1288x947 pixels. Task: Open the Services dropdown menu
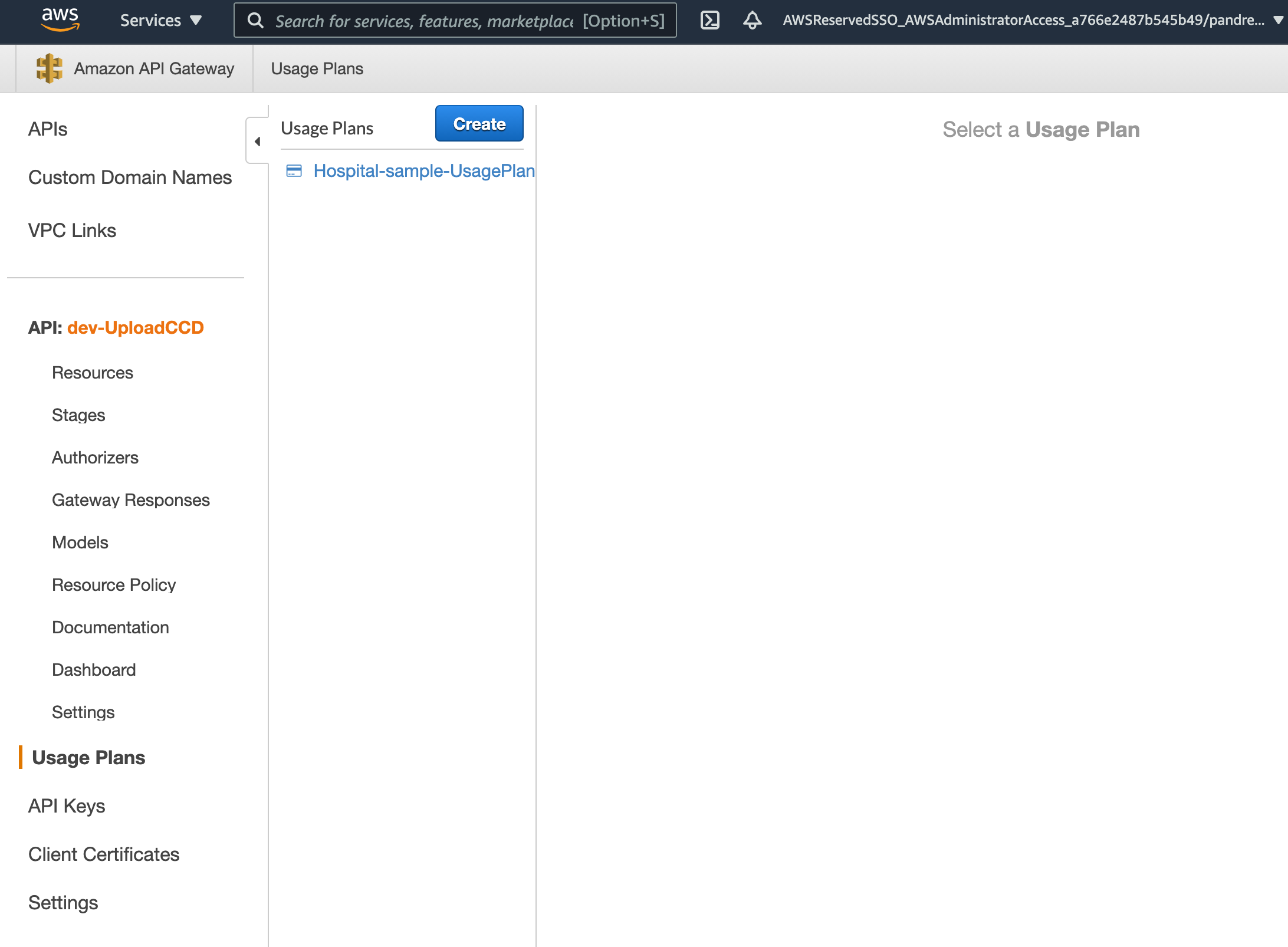(x=160, y=21)
